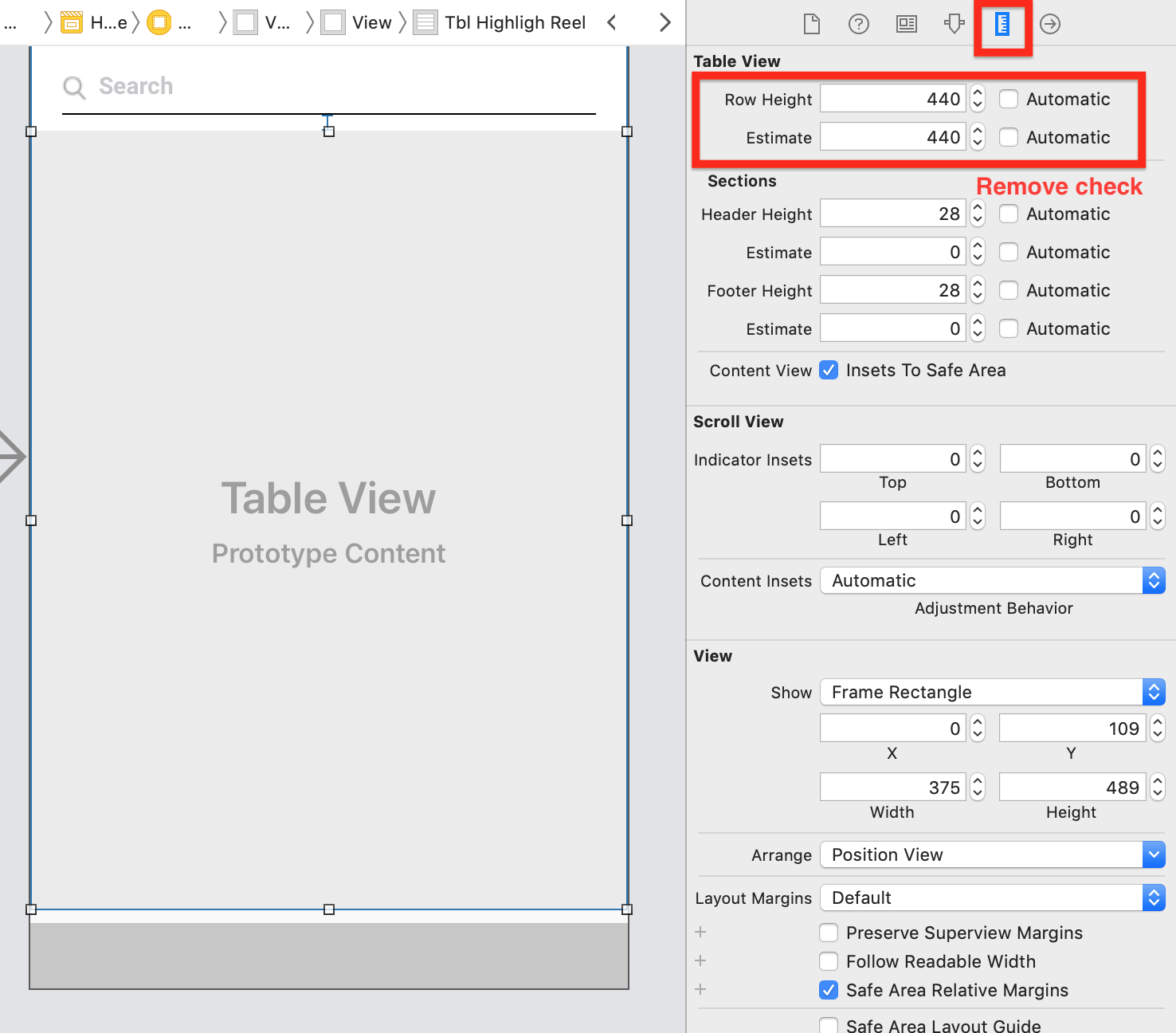
Task: Open Arrange Position View dropdown
Action: tap(993, 854)
